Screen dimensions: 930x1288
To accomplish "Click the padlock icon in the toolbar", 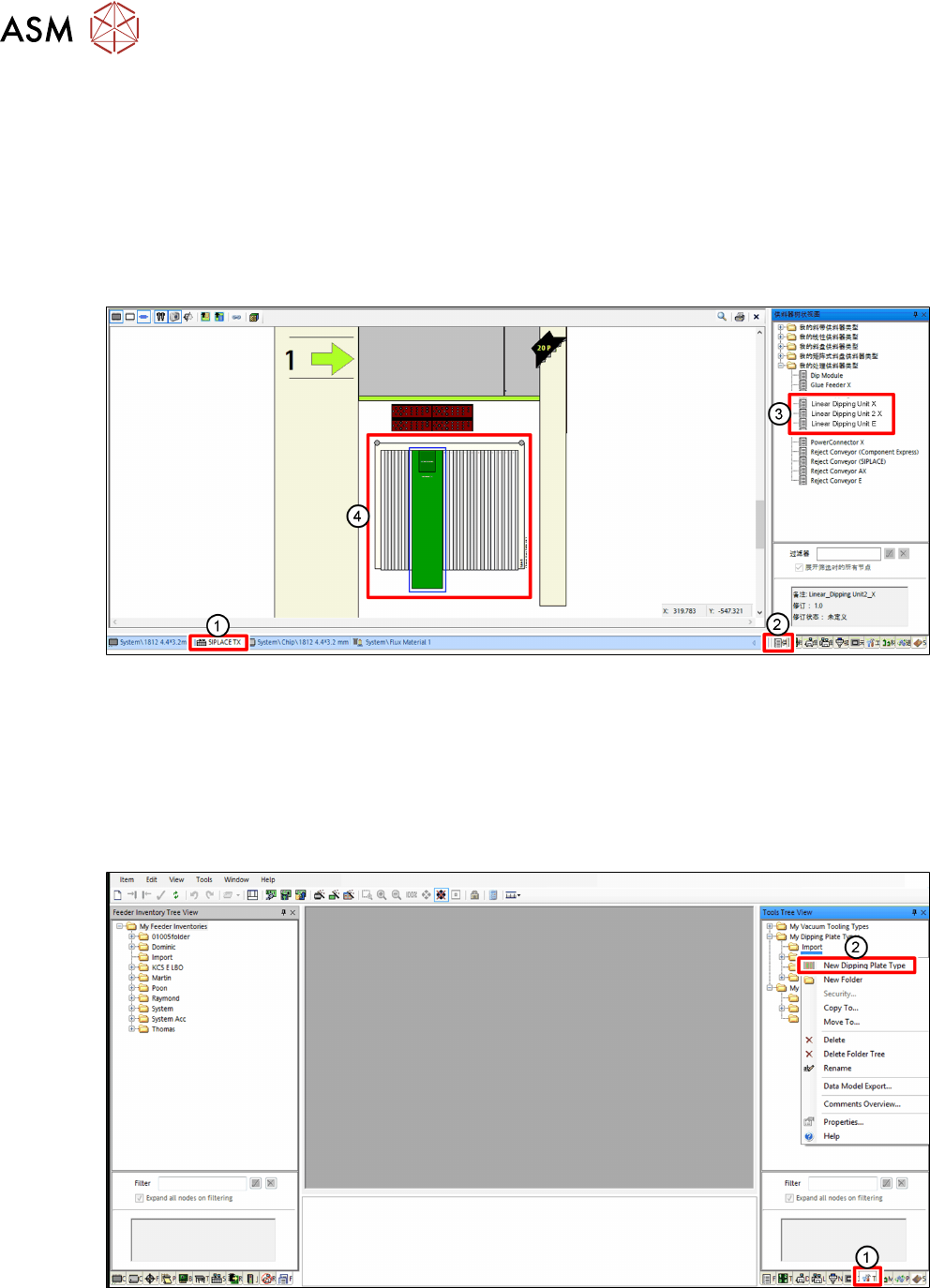I will (475, 895).
